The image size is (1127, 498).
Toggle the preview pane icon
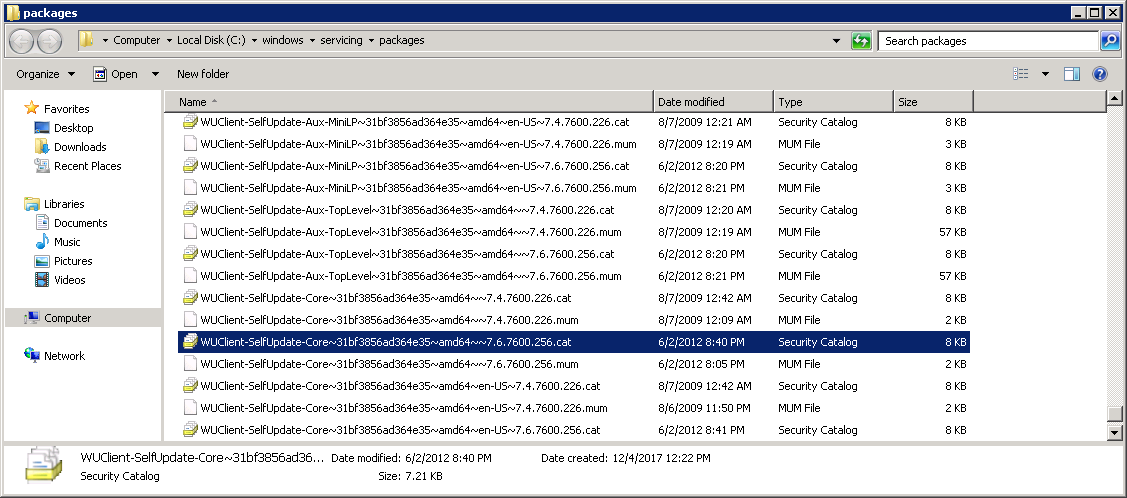1072,74
